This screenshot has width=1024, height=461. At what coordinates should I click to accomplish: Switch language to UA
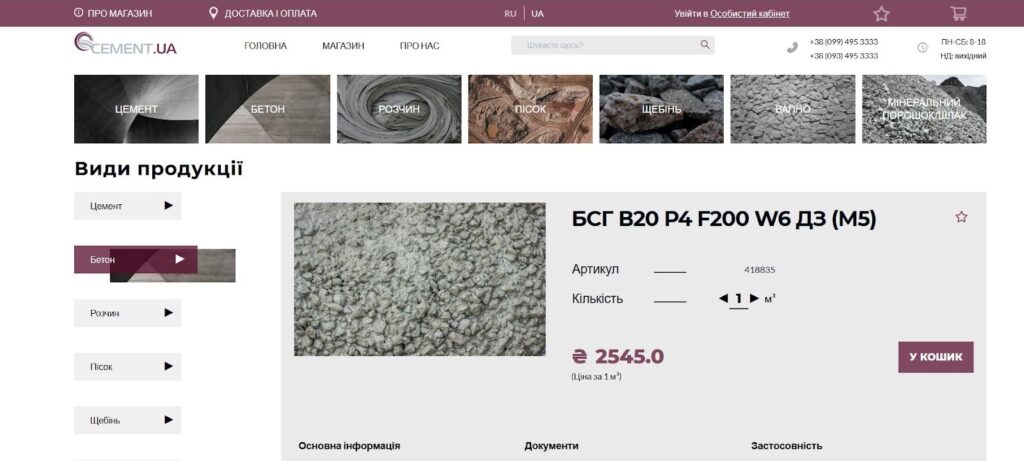click(537, 13)
